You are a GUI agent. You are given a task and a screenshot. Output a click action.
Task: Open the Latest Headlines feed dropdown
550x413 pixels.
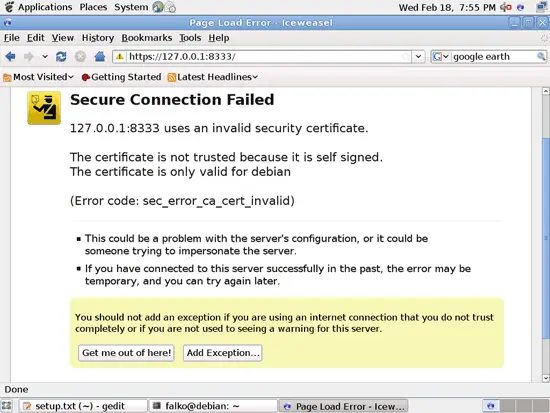tap(213, 77)
